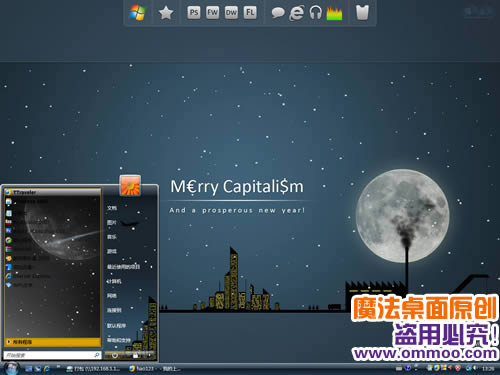Open Help and Support (帮助和支持) in Start menu
The width and height of the screenshot is (500, 375).
pyautogui.click(x=119, y=340)
